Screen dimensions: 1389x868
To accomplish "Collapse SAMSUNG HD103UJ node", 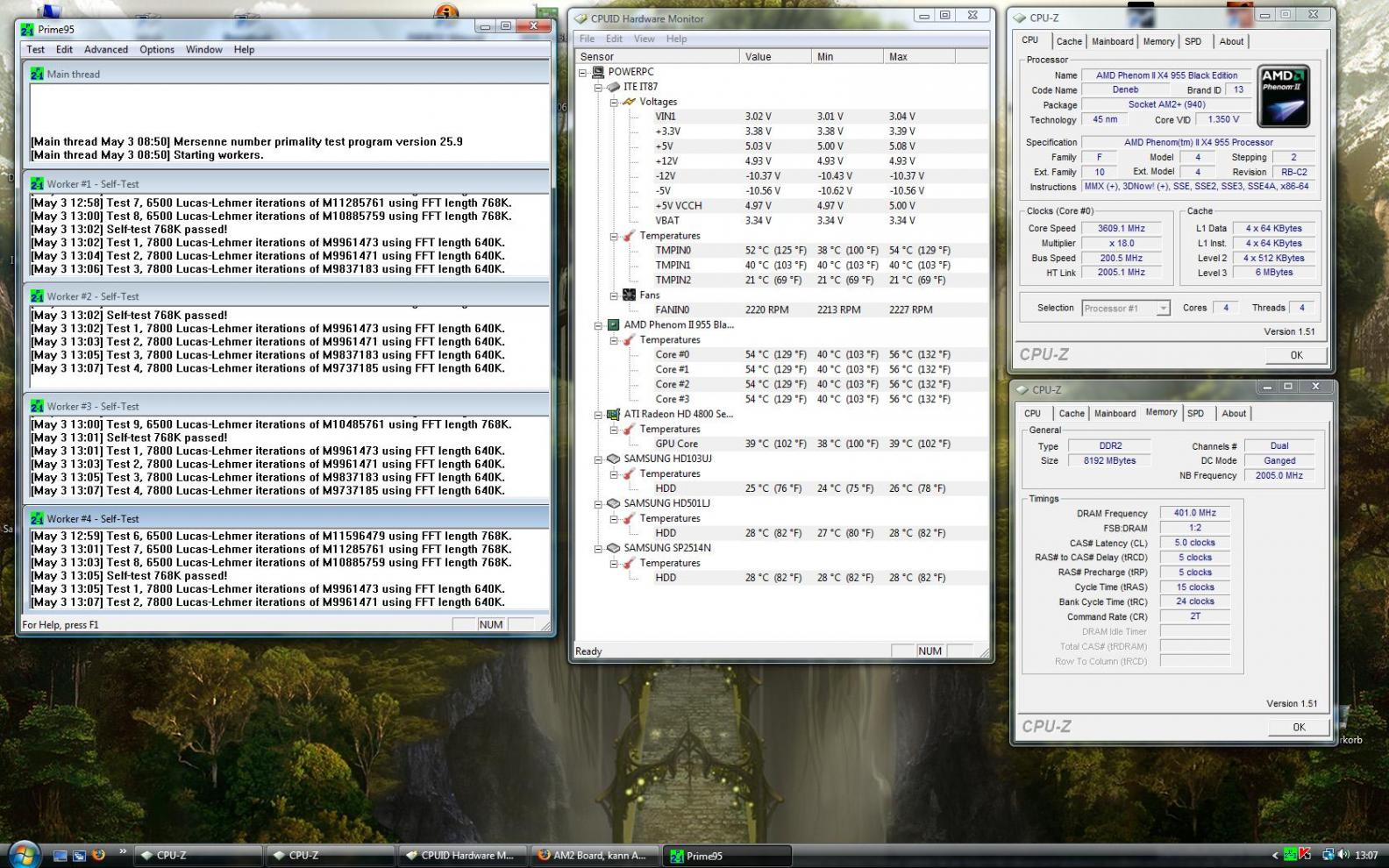I will tap(598, 459).
